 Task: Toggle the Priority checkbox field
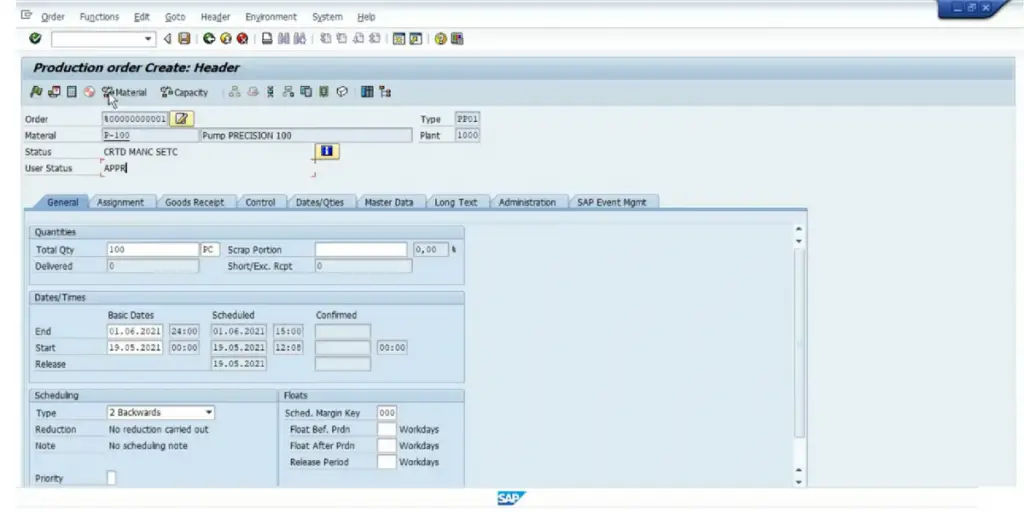[111, 478]
